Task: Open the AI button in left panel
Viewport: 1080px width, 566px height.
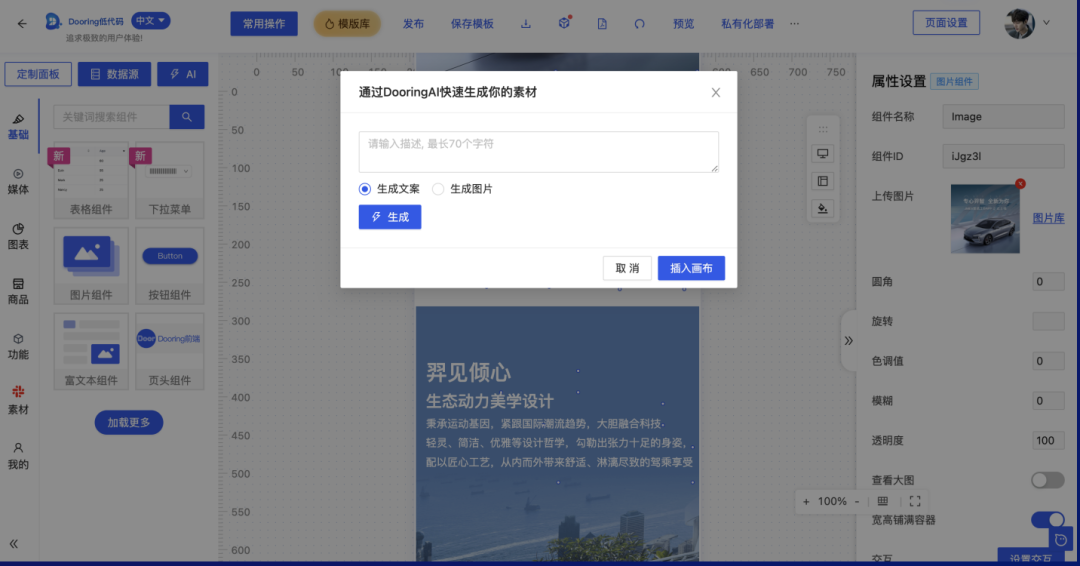Action: (183, 74)
